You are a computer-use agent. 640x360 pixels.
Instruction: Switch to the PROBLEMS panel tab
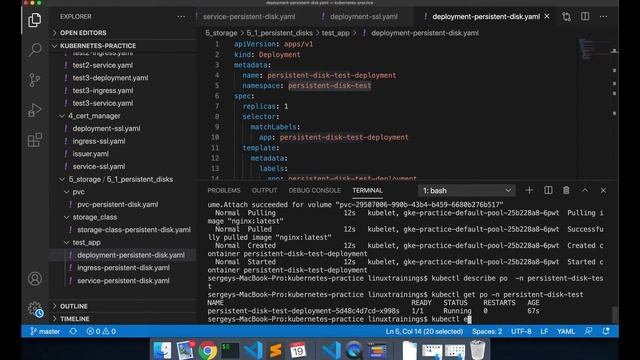[224, 191]
